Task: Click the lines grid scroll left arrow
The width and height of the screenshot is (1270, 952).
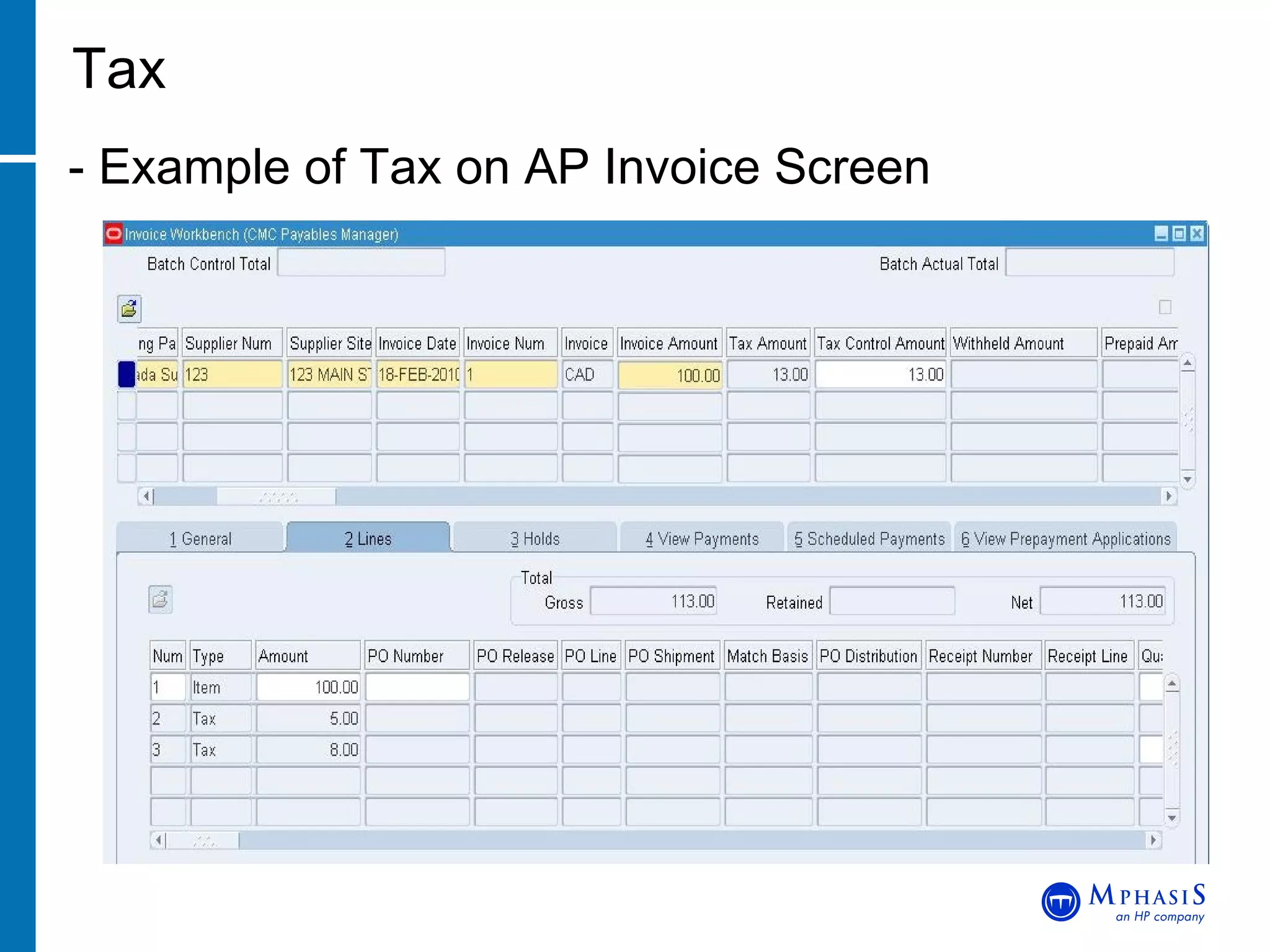Action: pos(159,840)
